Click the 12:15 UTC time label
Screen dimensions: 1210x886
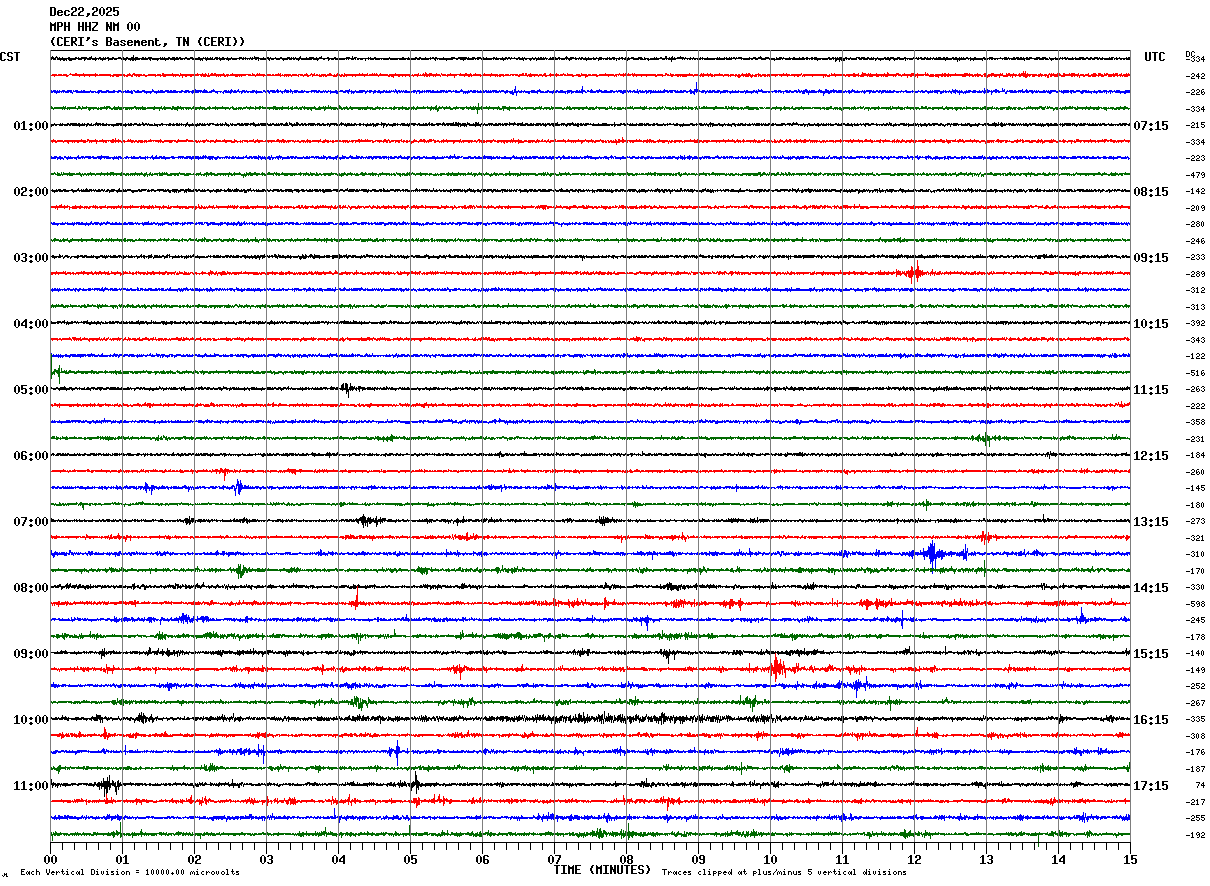tap(1151, 456)
